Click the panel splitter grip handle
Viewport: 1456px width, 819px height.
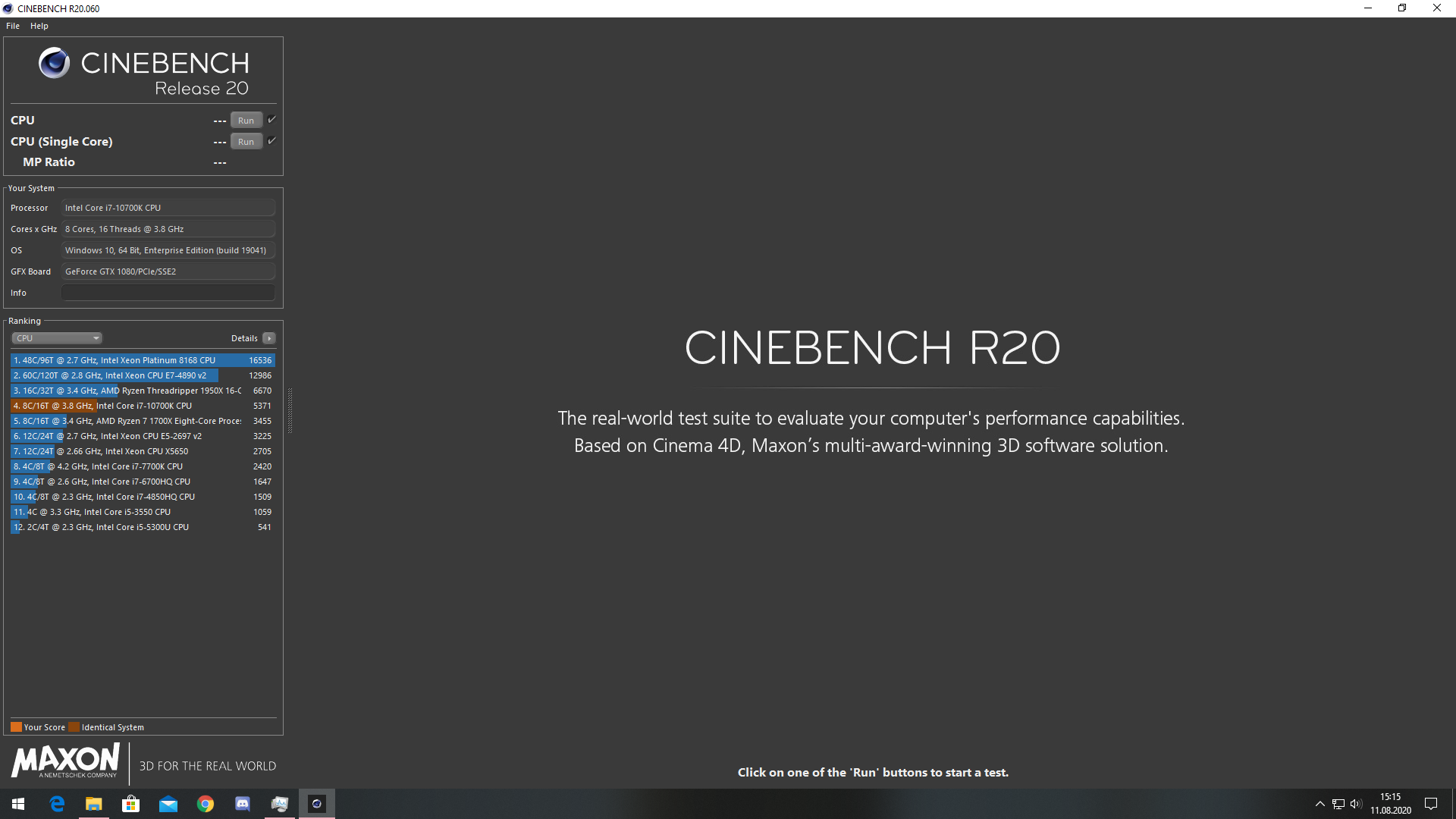tap(290, 409)
